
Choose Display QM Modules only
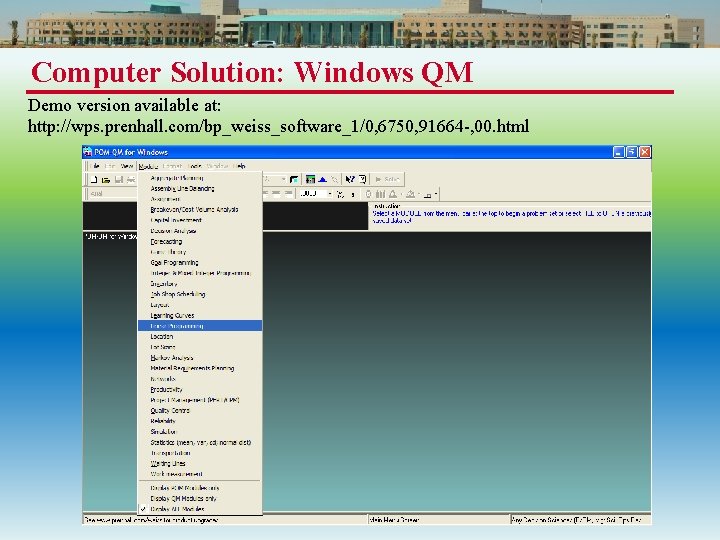pyautogui.click(x=200, y=499)
